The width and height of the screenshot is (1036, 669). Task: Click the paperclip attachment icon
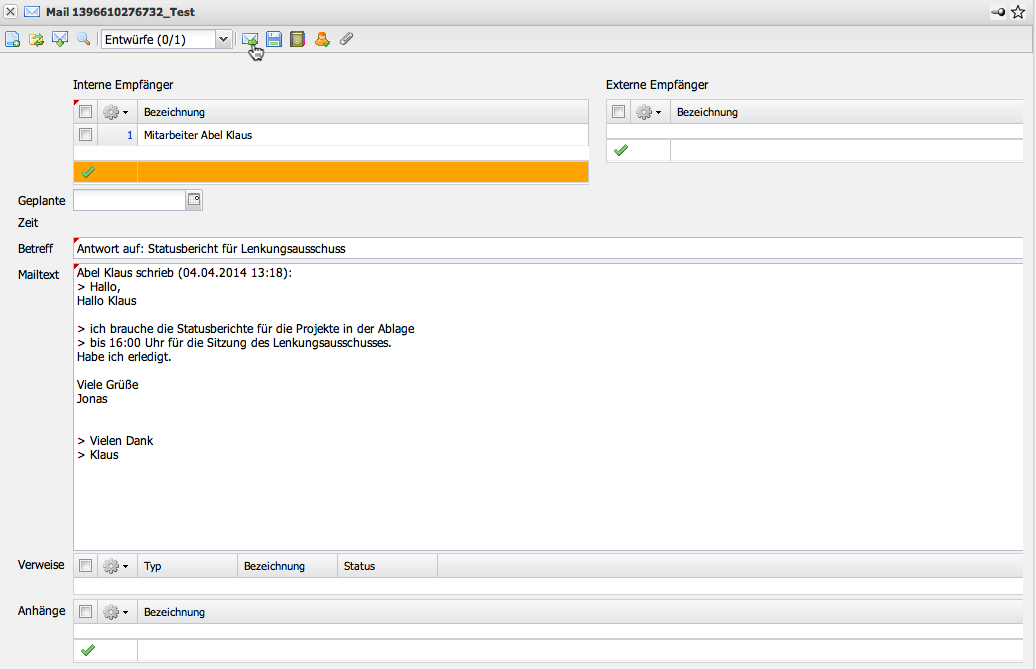tap(346, 39)
